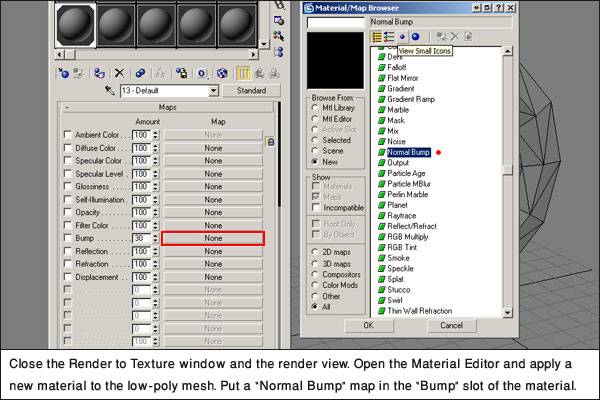Click the Show Map in Viewport cube icon

(222, 73)
